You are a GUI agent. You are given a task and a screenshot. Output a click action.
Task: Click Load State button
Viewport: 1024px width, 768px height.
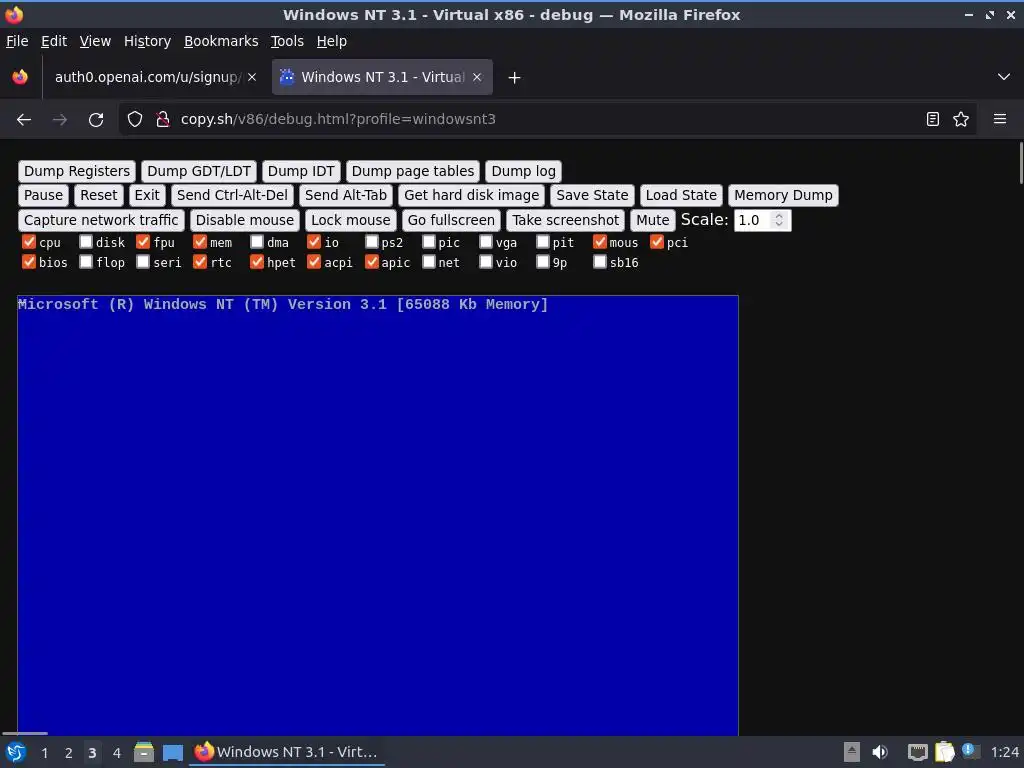(681, 195)
